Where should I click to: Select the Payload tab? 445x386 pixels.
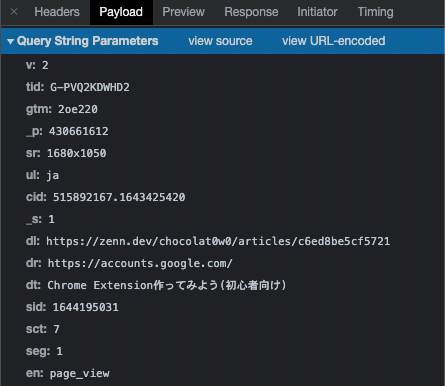121,12
